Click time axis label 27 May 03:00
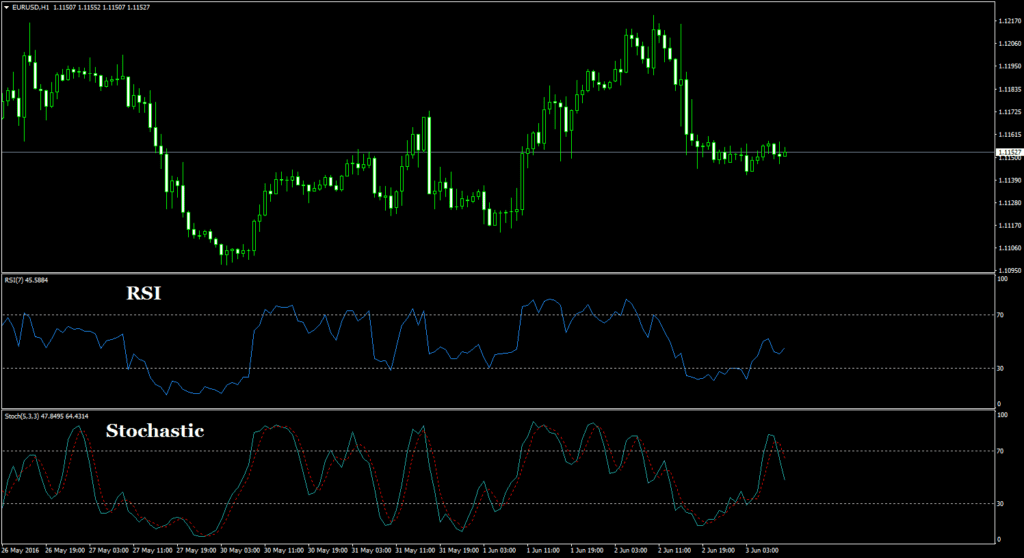1024x558 pixels. pos(108,550)
